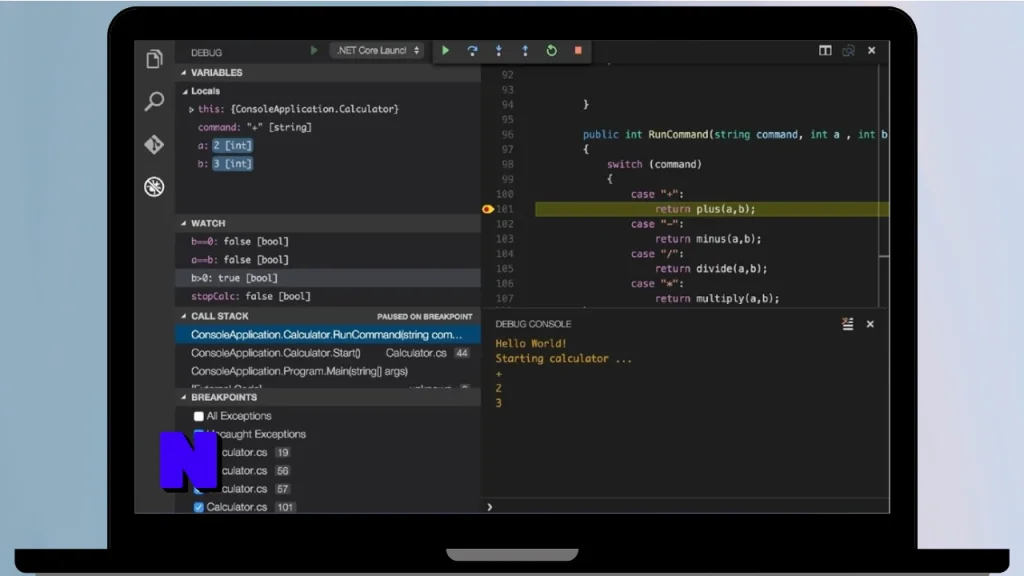Click the 'switch (command)' code line
The height and width of the screenshot is (576, 1024).
(x=654, y=165)
